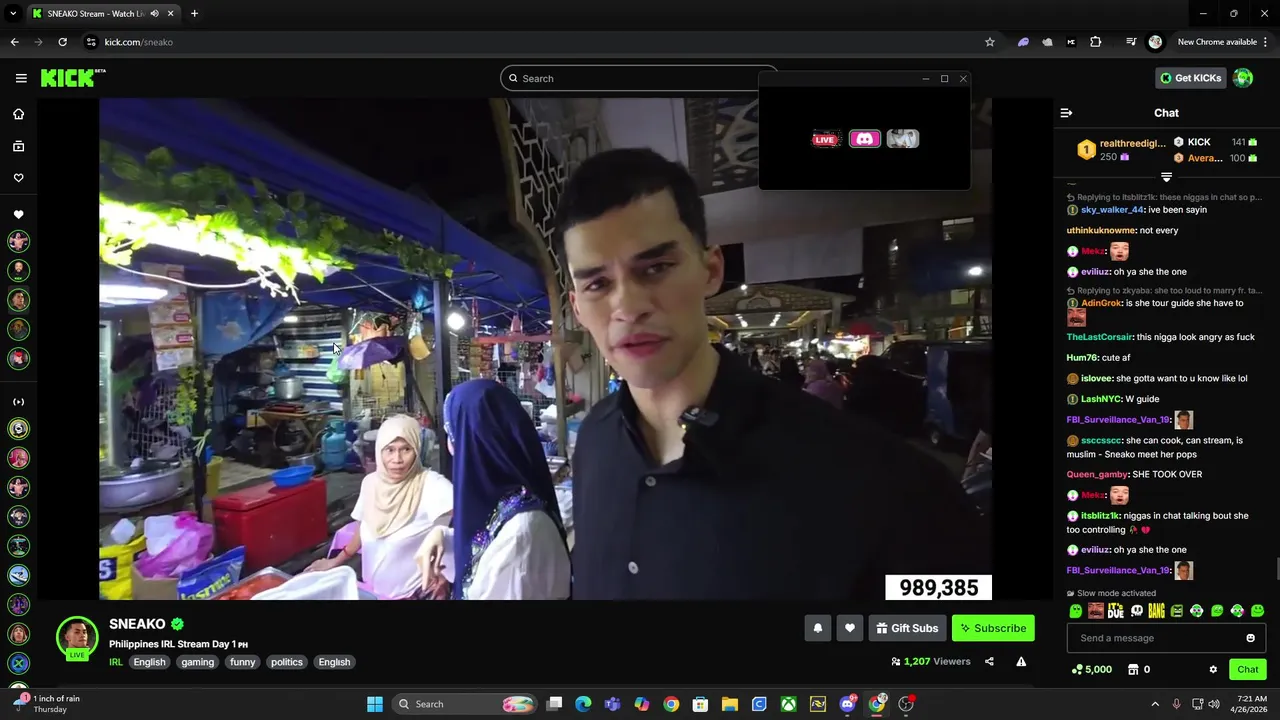Open the emoji picker in chat input

(x=1250, y=638)
